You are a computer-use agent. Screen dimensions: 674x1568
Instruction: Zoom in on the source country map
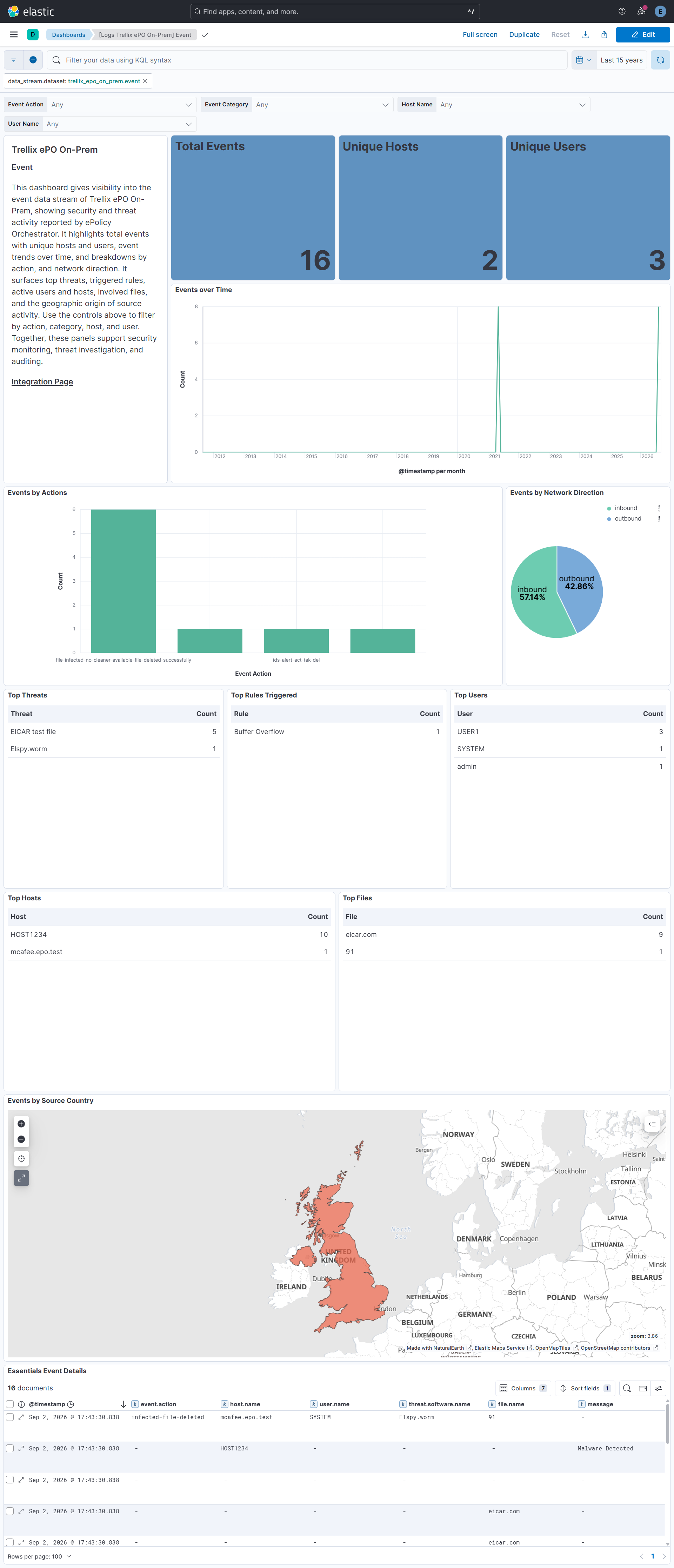click(x=21, y=1124)
